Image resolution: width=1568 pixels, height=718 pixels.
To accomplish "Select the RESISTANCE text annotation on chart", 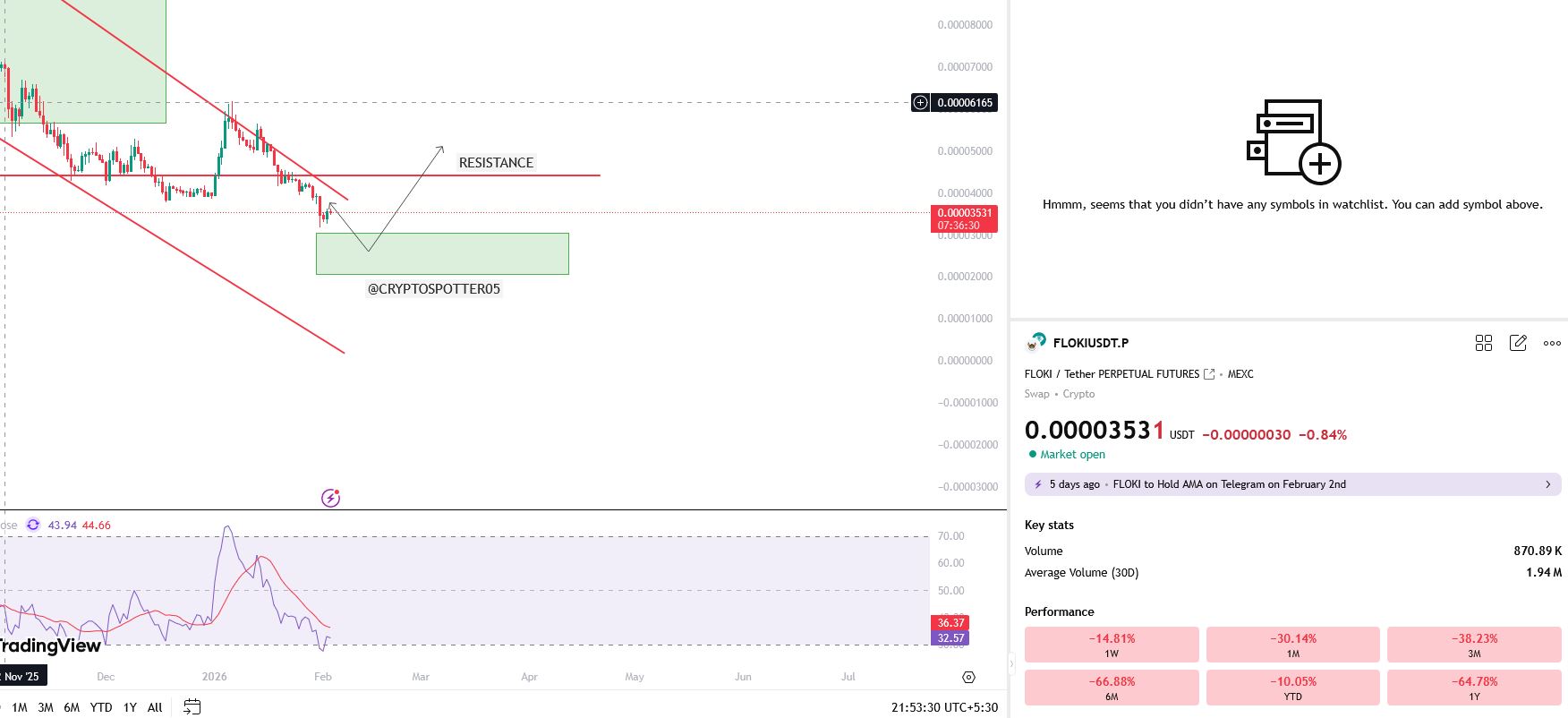I will [x=496, y=163].
